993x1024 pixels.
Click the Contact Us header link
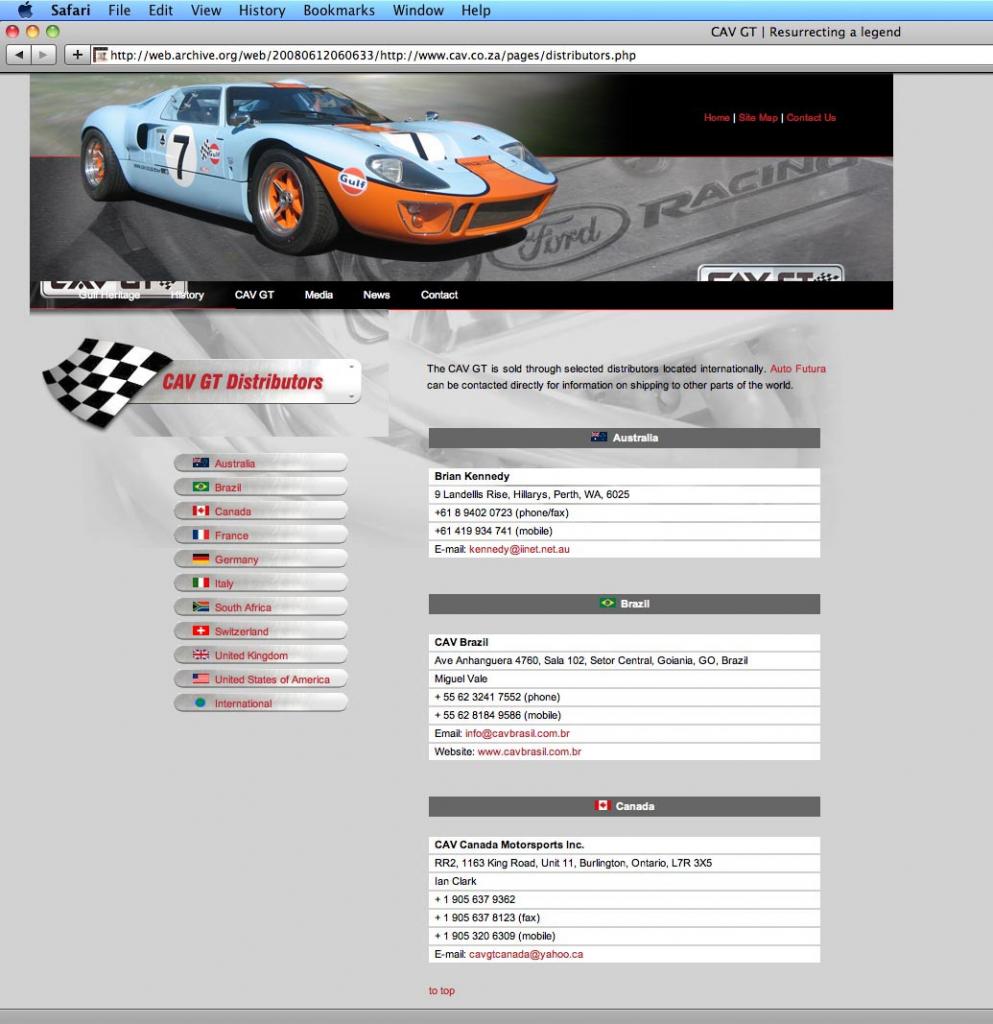pos(811,118)
